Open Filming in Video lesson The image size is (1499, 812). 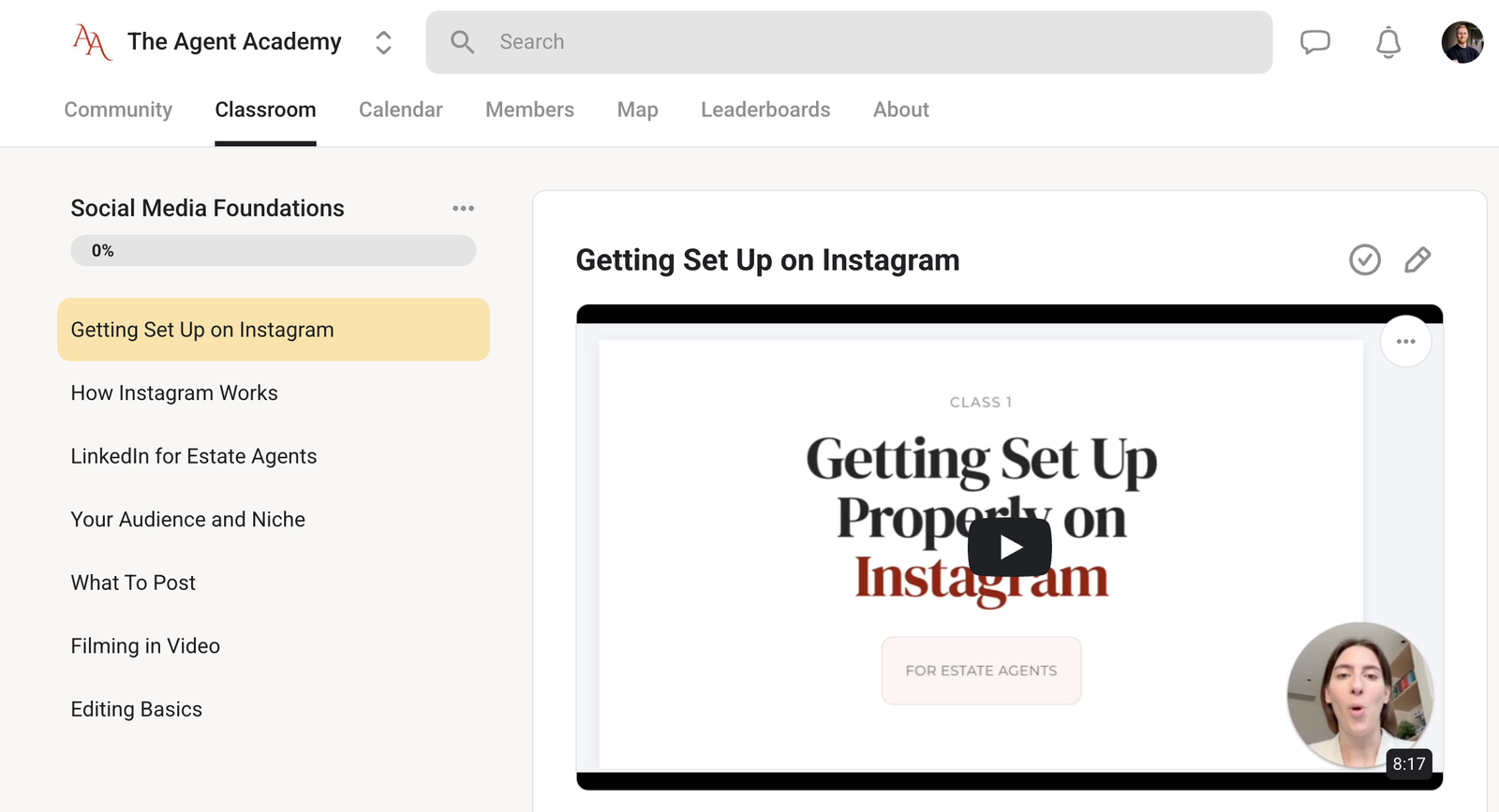tap(145, 646)
